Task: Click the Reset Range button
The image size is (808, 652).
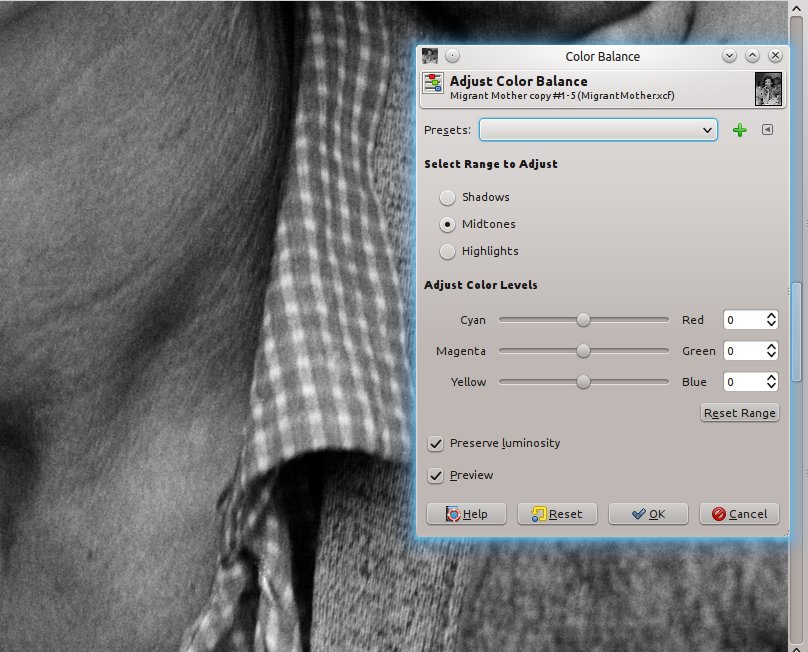Action: [x=739, y=413]
